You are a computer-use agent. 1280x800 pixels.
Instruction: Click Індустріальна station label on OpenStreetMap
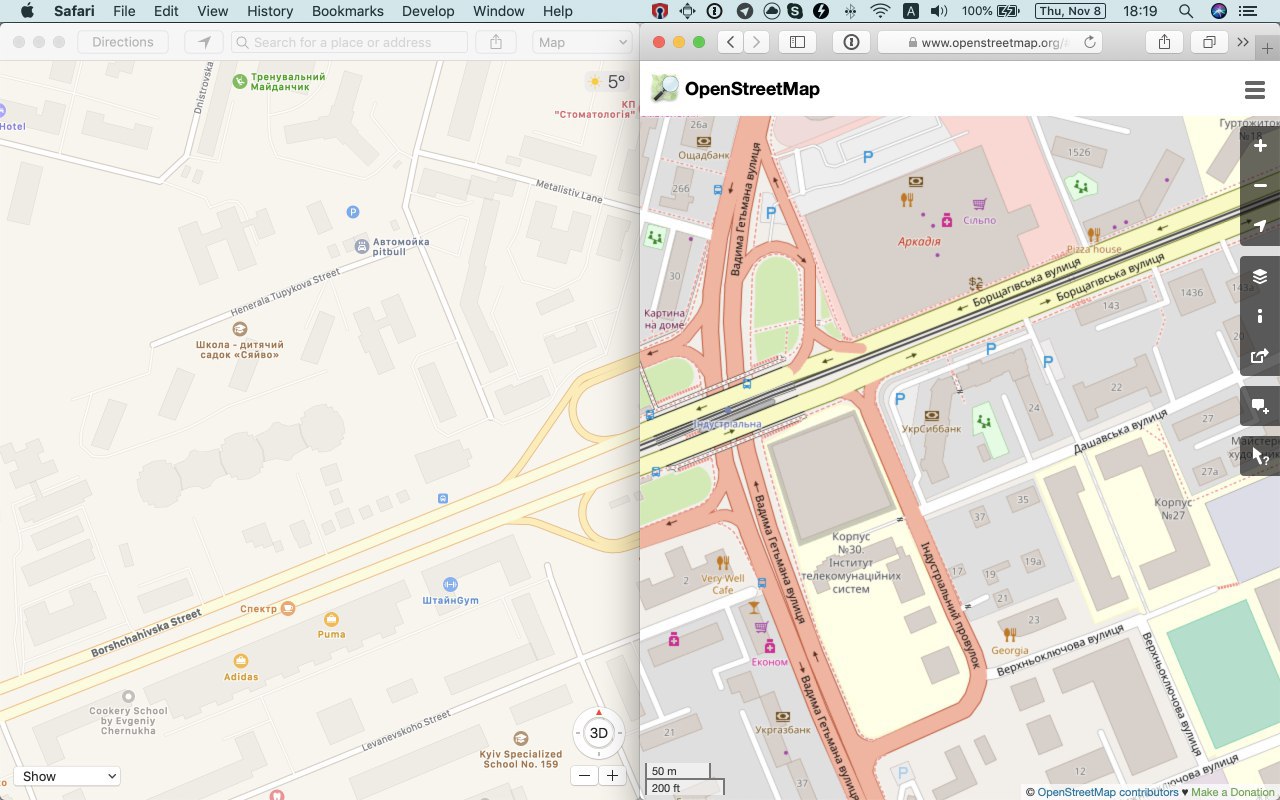click(x=727, y=424)
